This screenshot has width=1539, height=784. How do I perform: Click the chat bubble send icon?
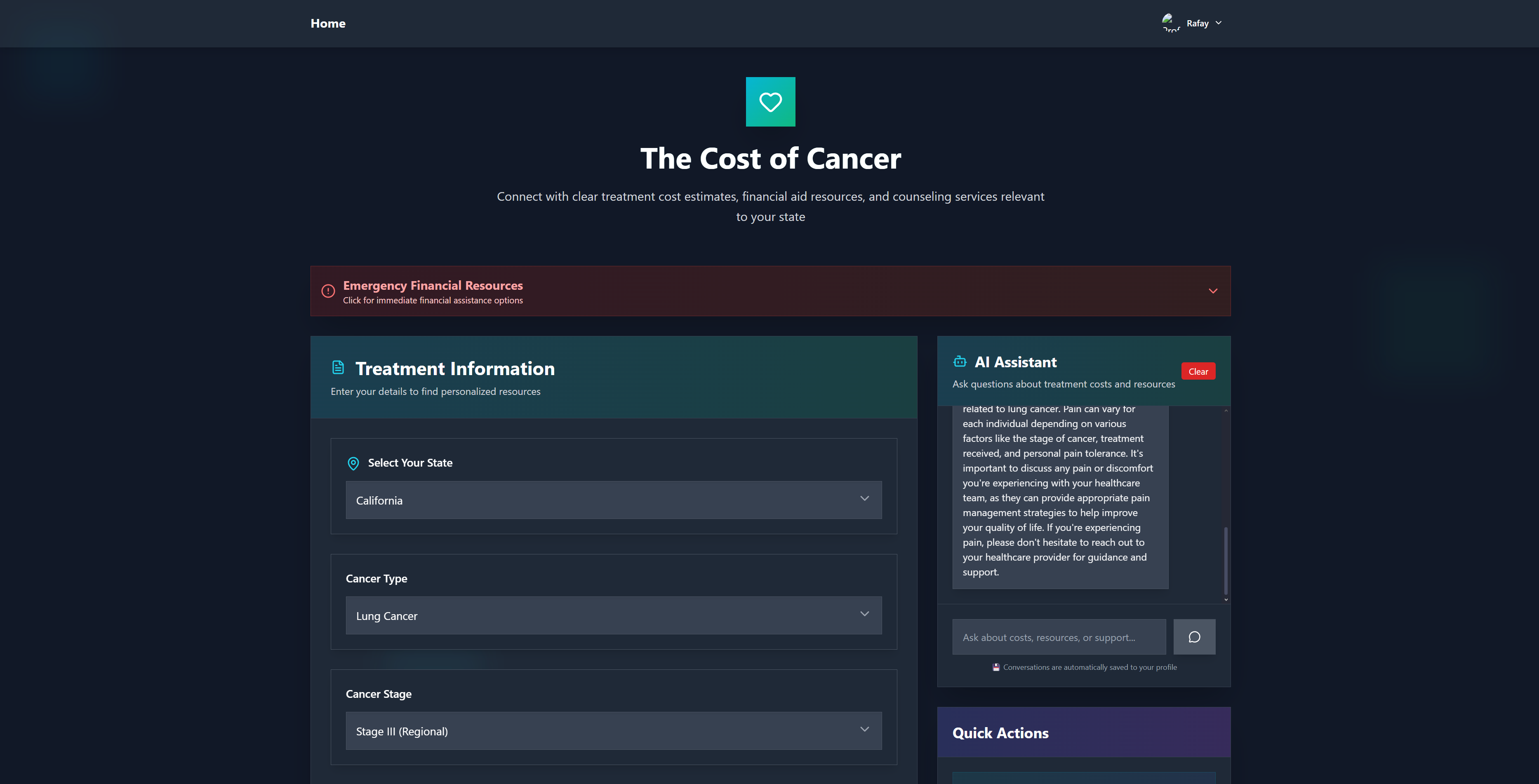coord(1194,636)
